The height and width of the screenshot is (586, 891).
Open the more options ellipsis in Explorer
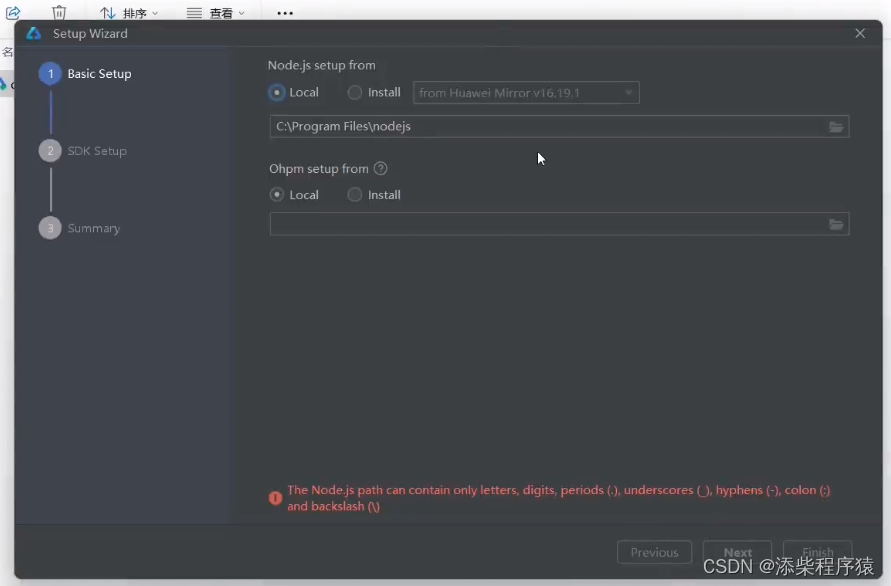(285, 13)
